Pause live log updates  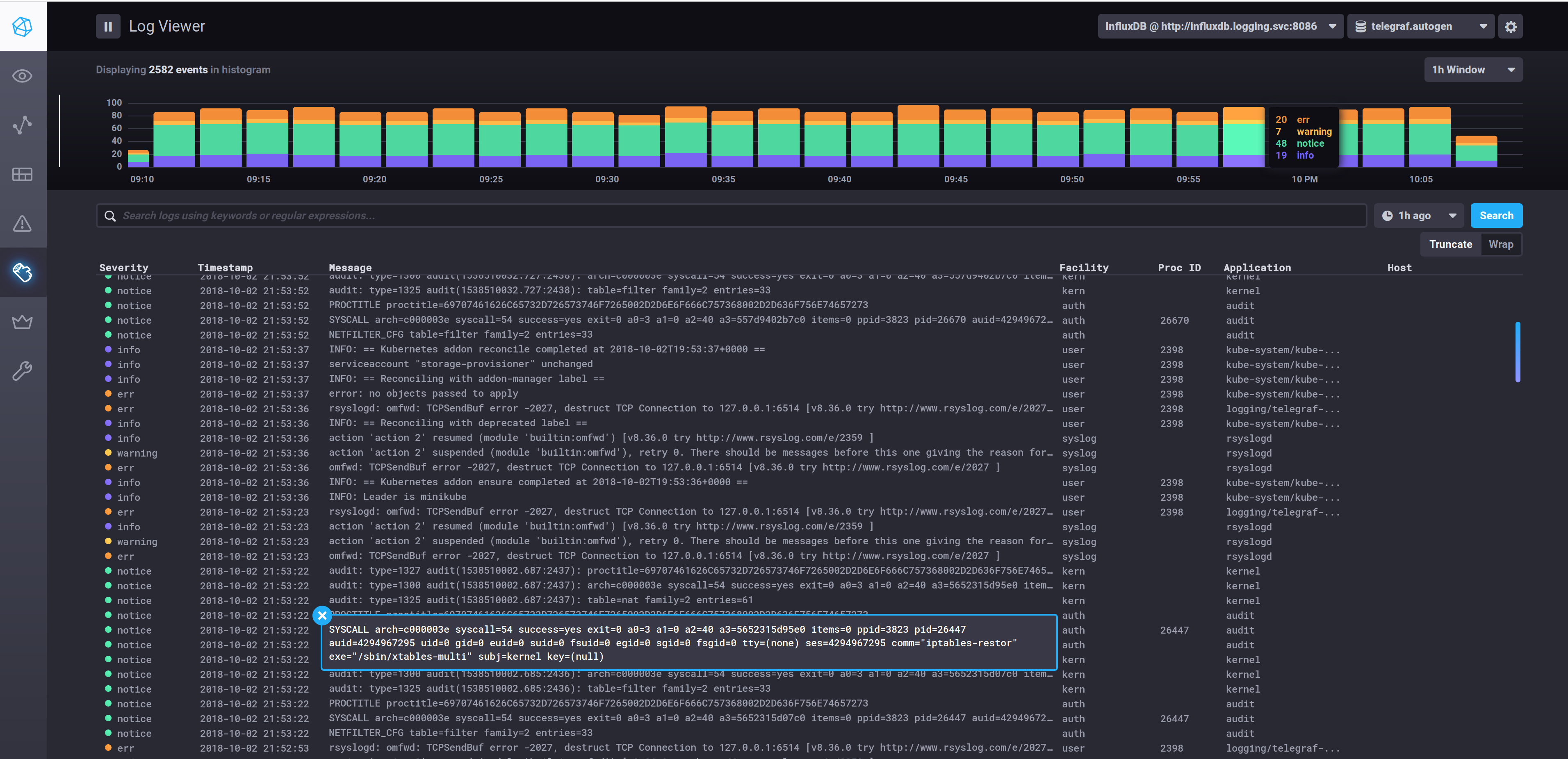[x=108, y=27]
